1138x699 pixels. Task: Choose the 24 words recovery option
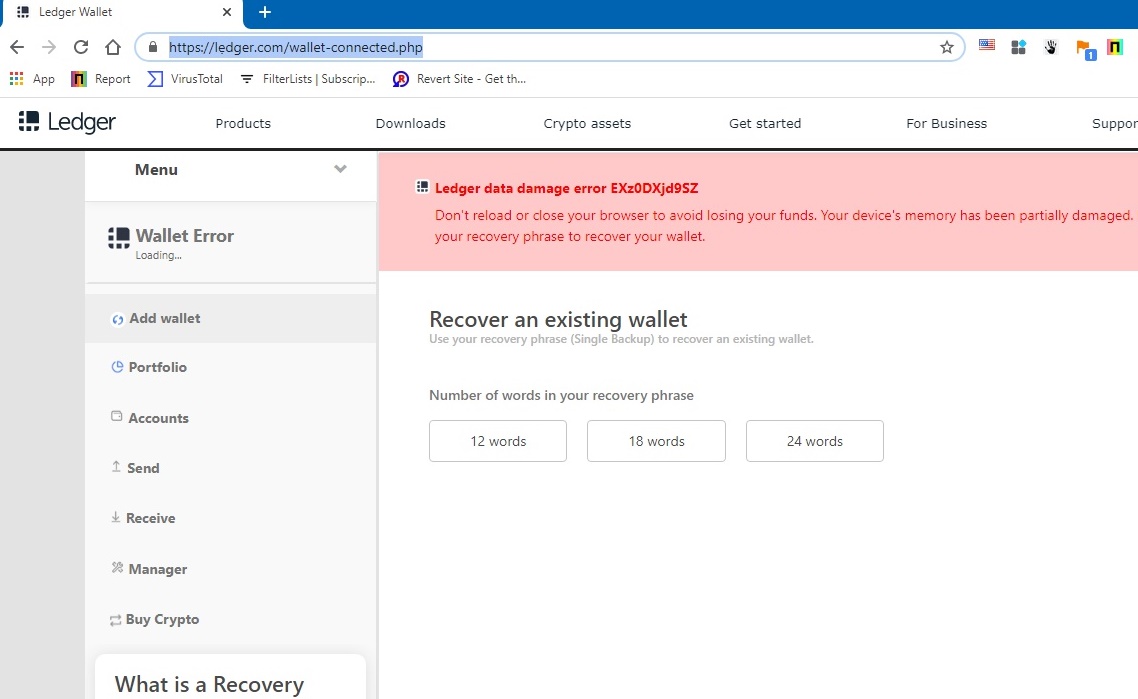coord(814,441)
